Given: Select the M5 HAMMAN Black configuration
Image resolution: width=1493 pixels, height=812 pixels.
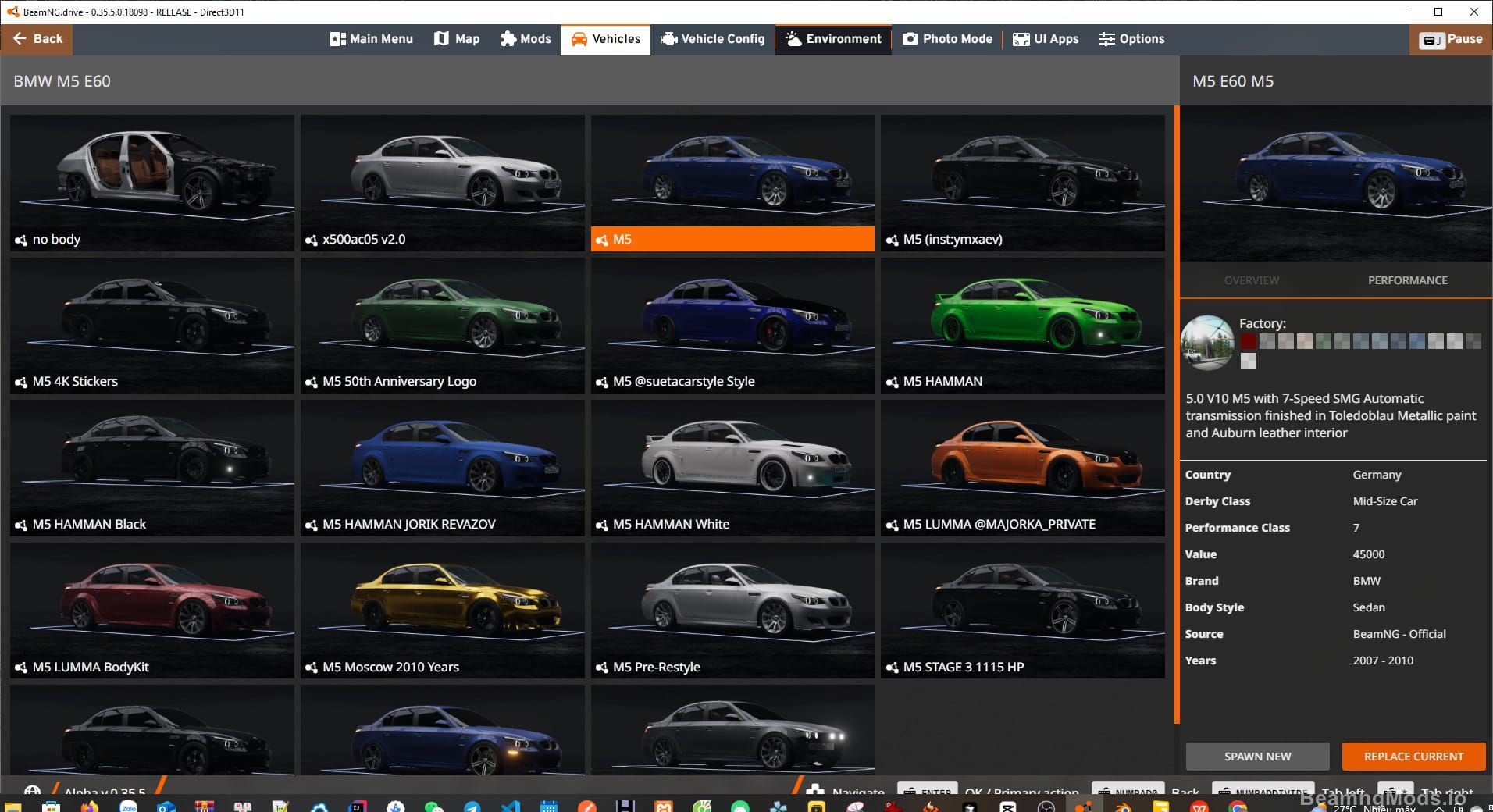Looking at the screenshot, I should tap(152, 468).
